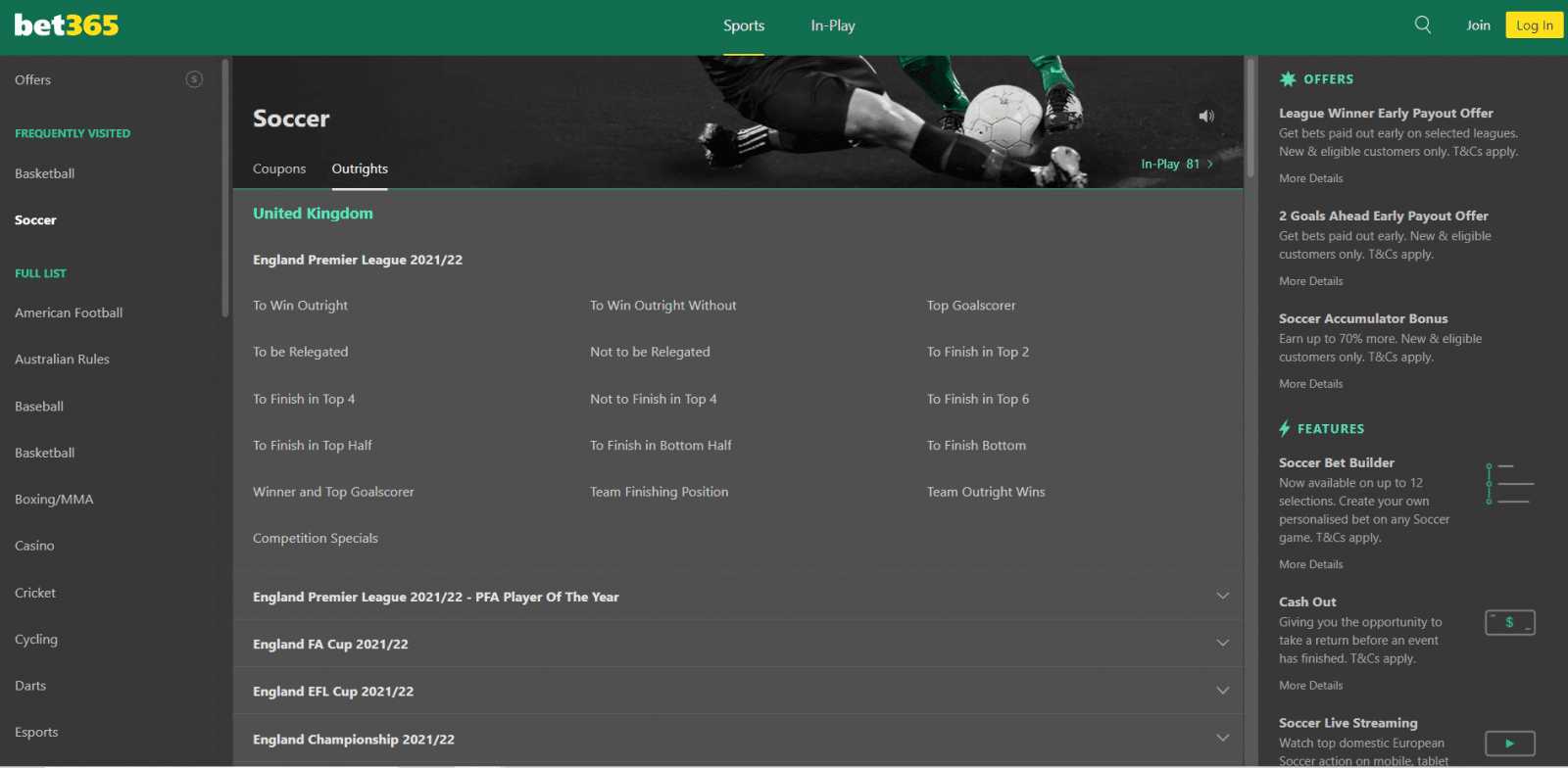The height and width of the screenshot is (768, 1568).
Task: Click the Offers dollar badge icon
Action: [194, 79]
